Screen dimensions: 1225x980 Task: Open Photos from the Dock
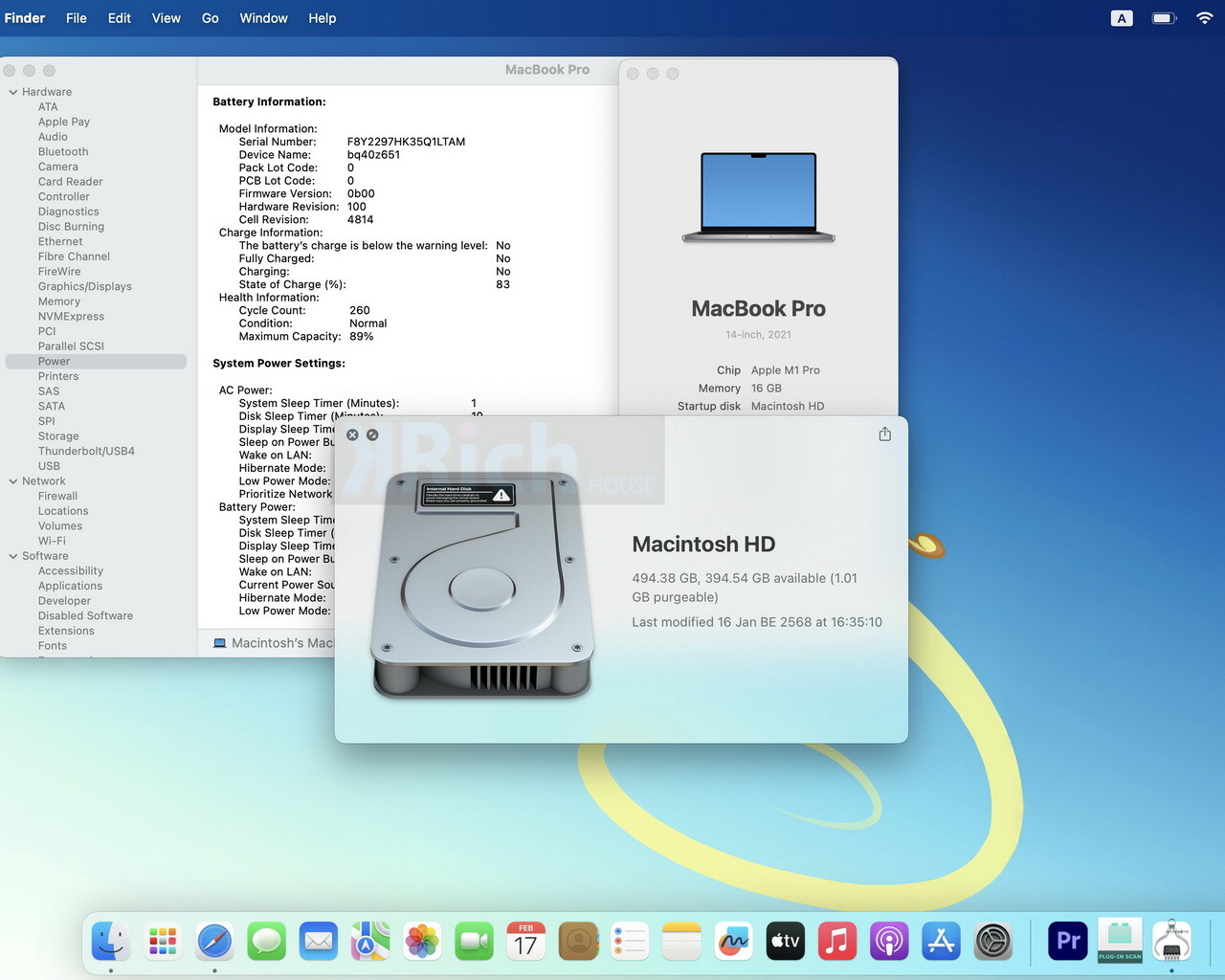click(x=422, y=942)
